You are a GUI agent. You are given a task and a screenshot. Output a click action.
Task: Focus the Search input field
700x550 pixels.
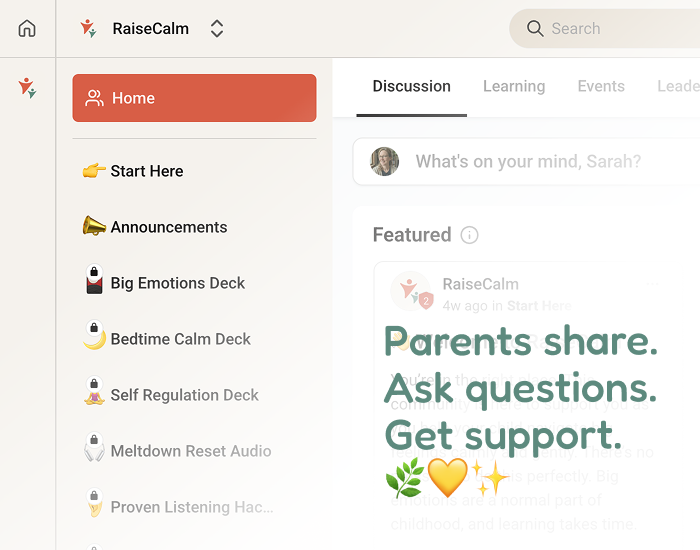[x=604, y=29]
